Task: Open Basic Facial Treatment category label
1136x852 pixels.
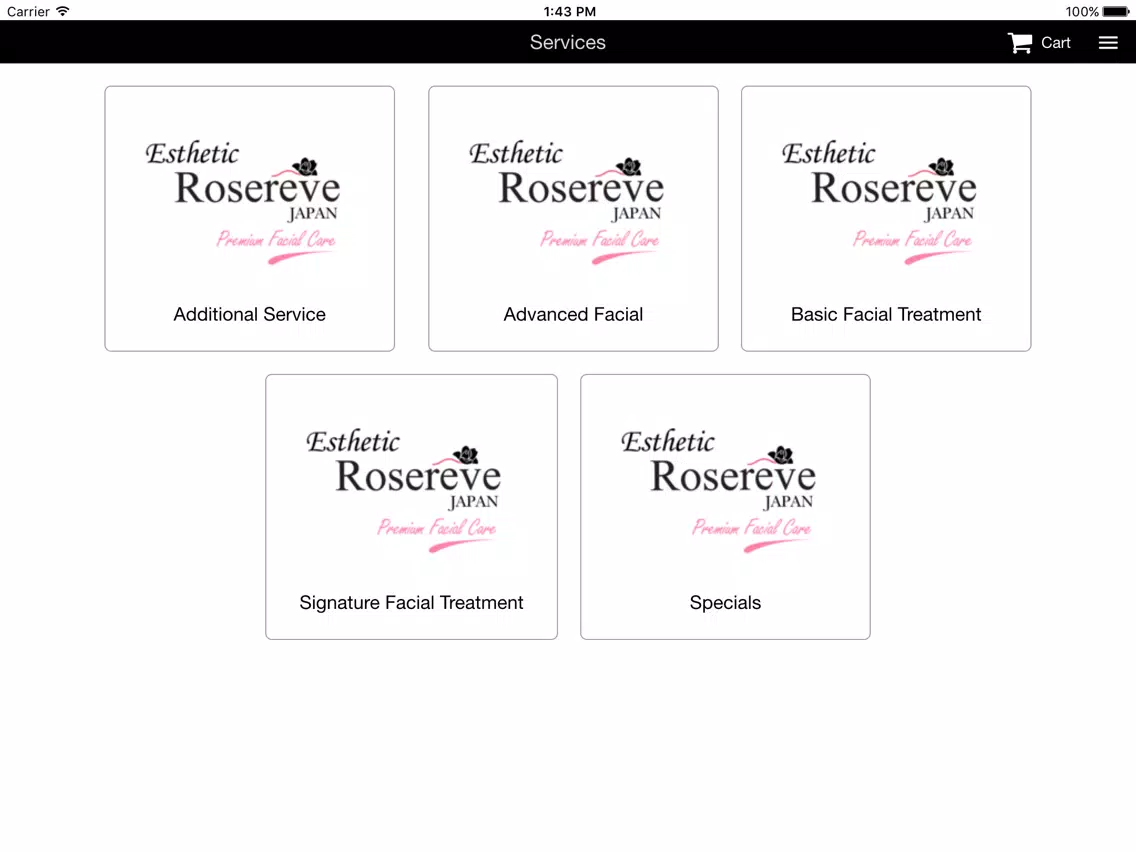Action: point(885,314)
